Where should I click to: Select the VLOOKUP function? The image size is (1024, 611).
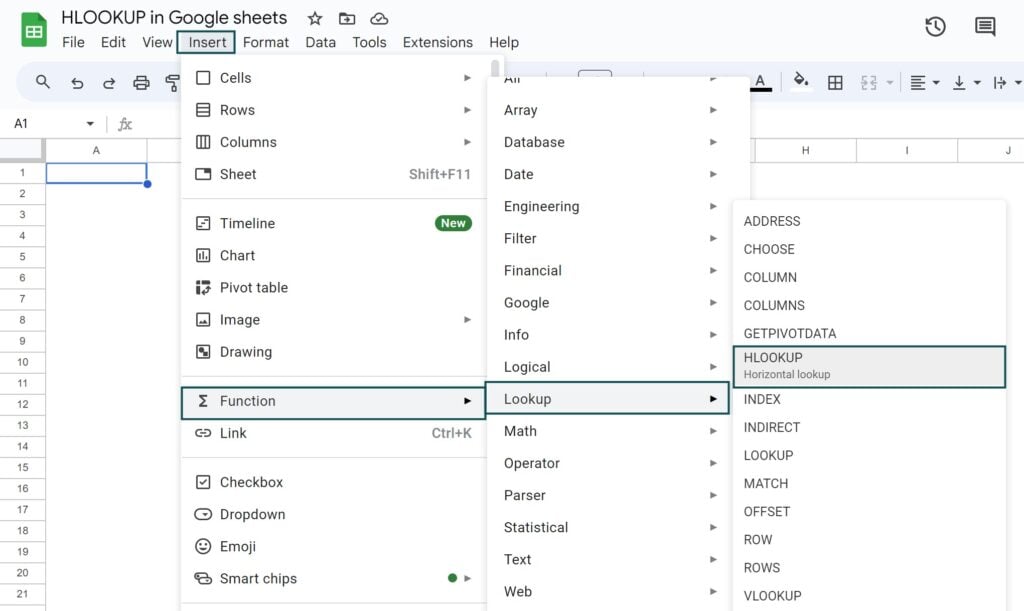click(x=869, y=595)
